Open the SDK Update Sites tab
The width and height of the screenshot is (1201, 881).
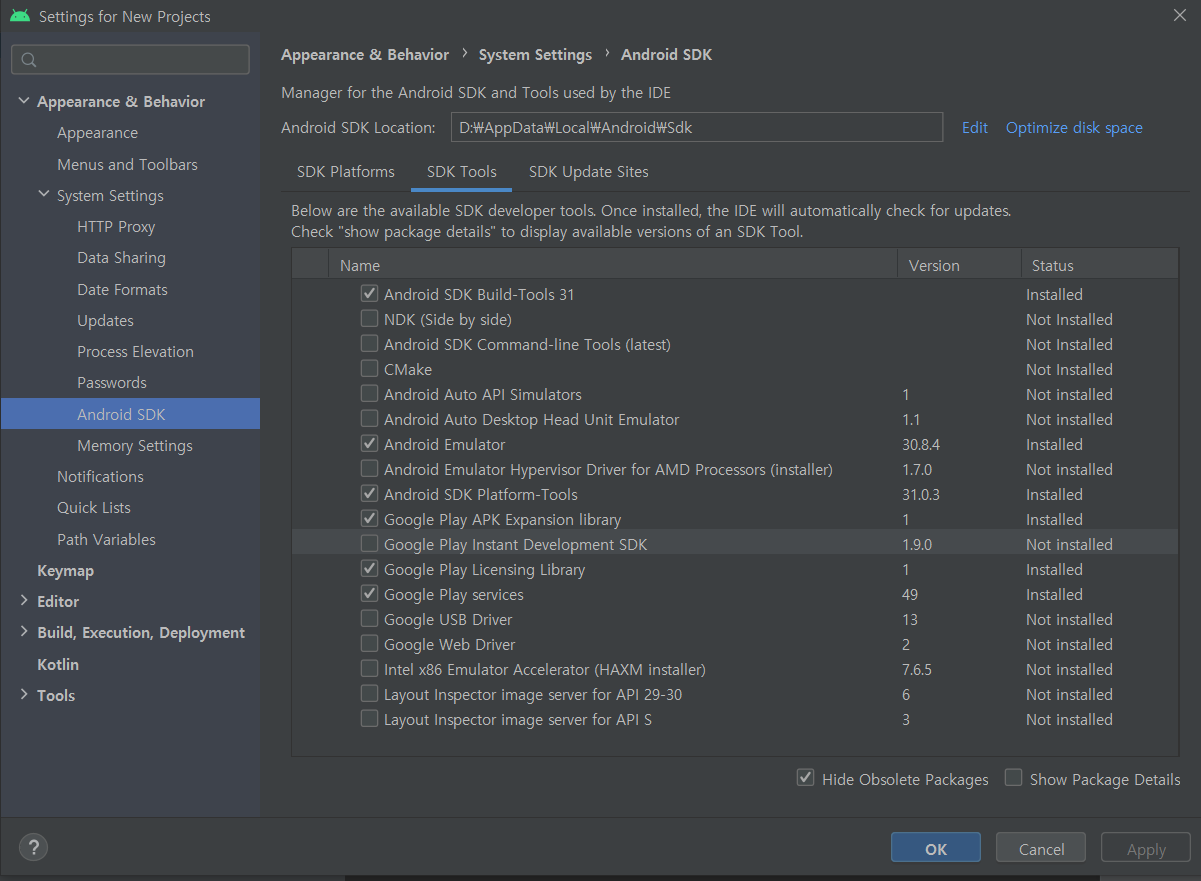[x=589, y=172]
